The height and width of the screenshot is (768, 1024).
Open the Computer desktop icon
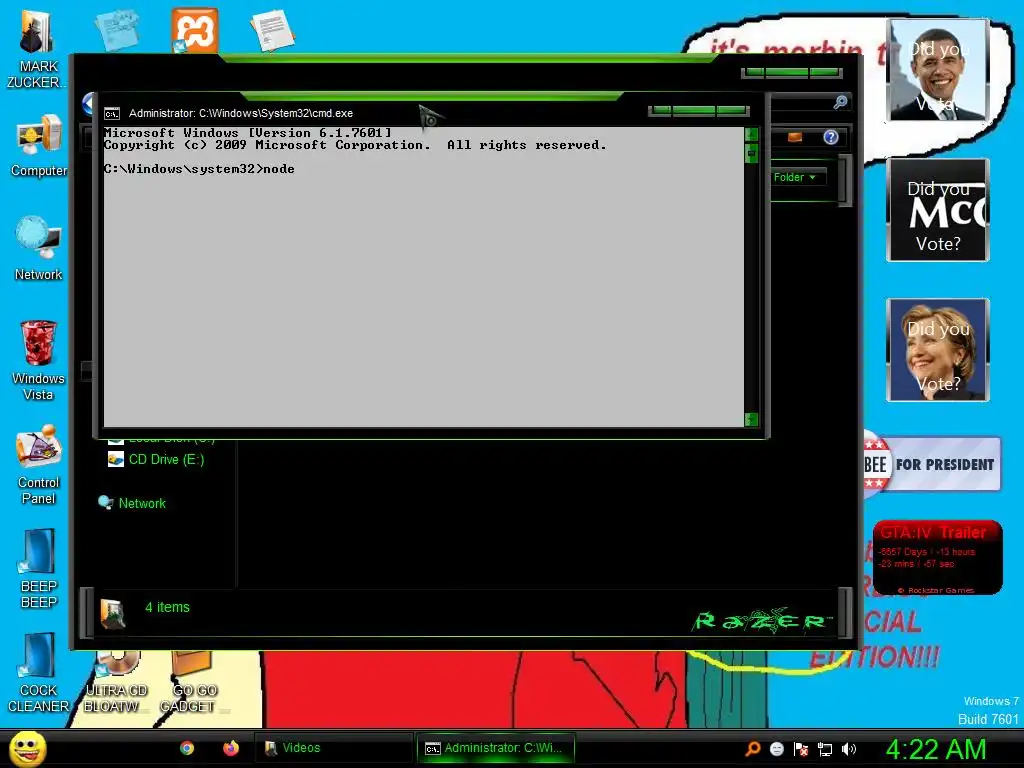coord(39,146)
